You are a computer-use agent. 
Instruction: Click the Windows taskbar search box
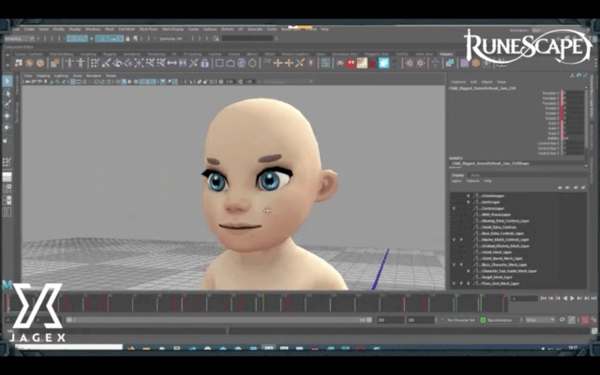tap(69, 347)
